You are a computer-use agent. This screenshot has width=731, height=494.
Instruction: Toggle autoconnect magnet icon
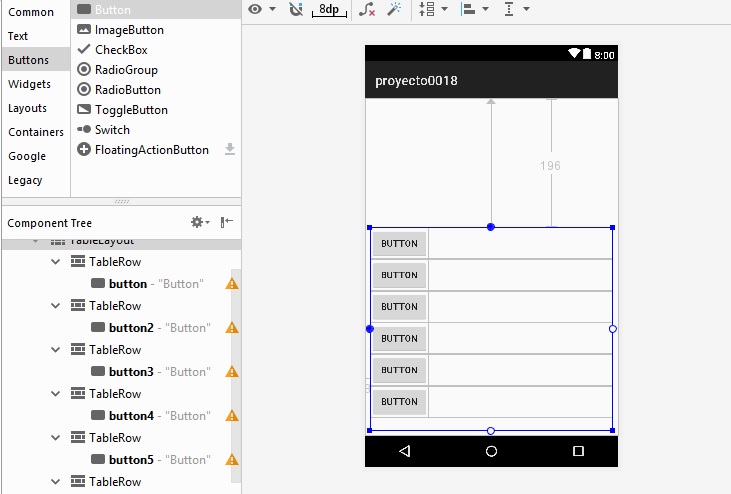click(295, 9)
